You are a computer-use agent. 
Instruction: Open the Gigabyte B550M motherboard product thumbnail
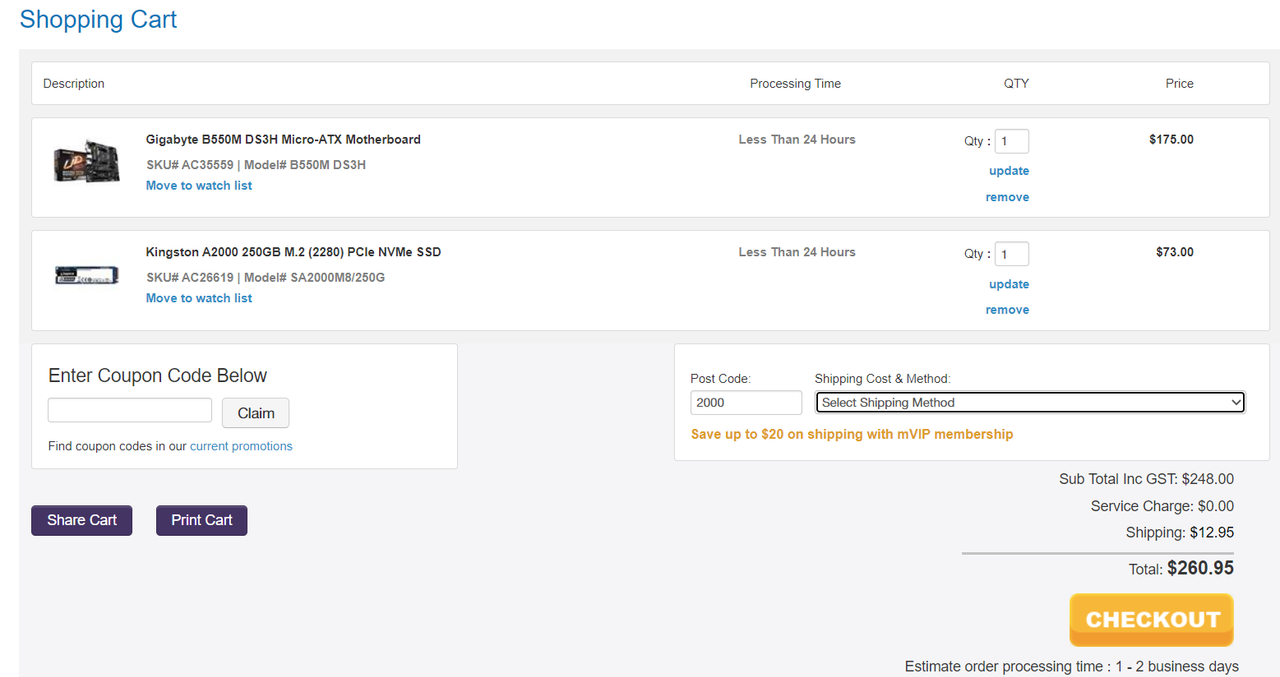point(87,162)
